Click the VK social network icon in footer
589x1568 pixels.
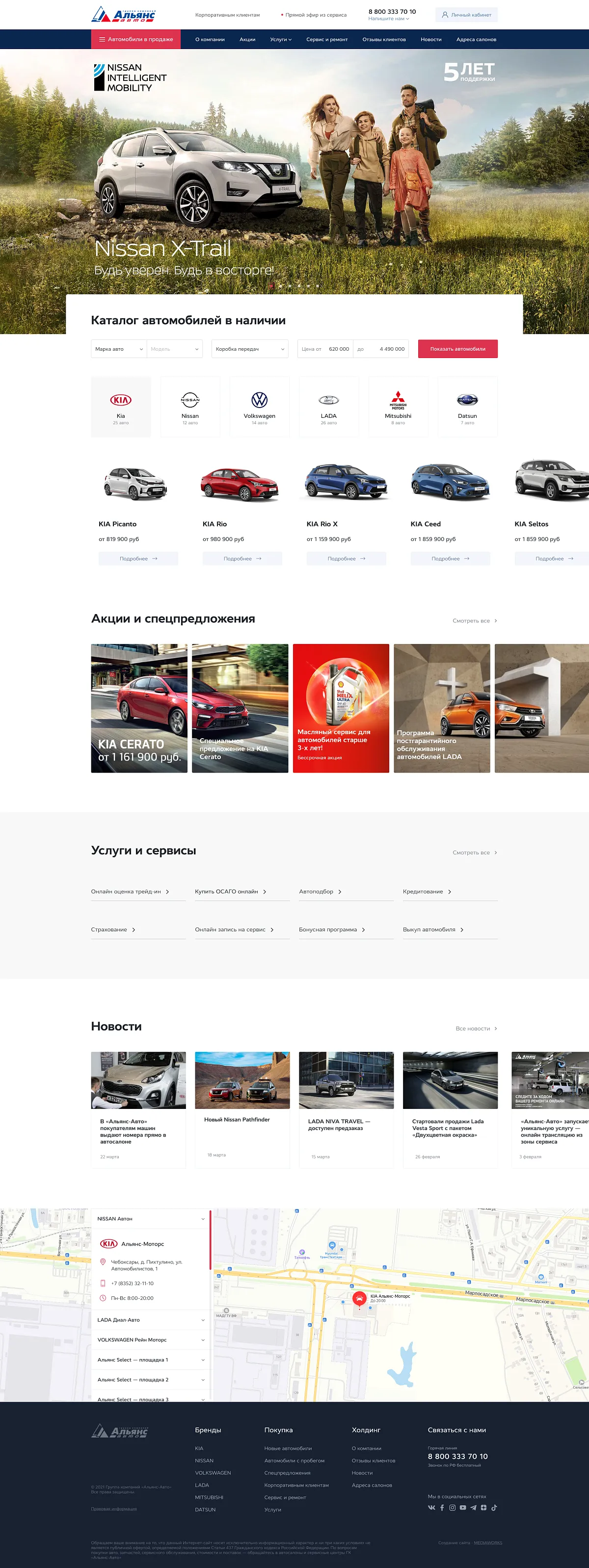(x=431, y=1507)
